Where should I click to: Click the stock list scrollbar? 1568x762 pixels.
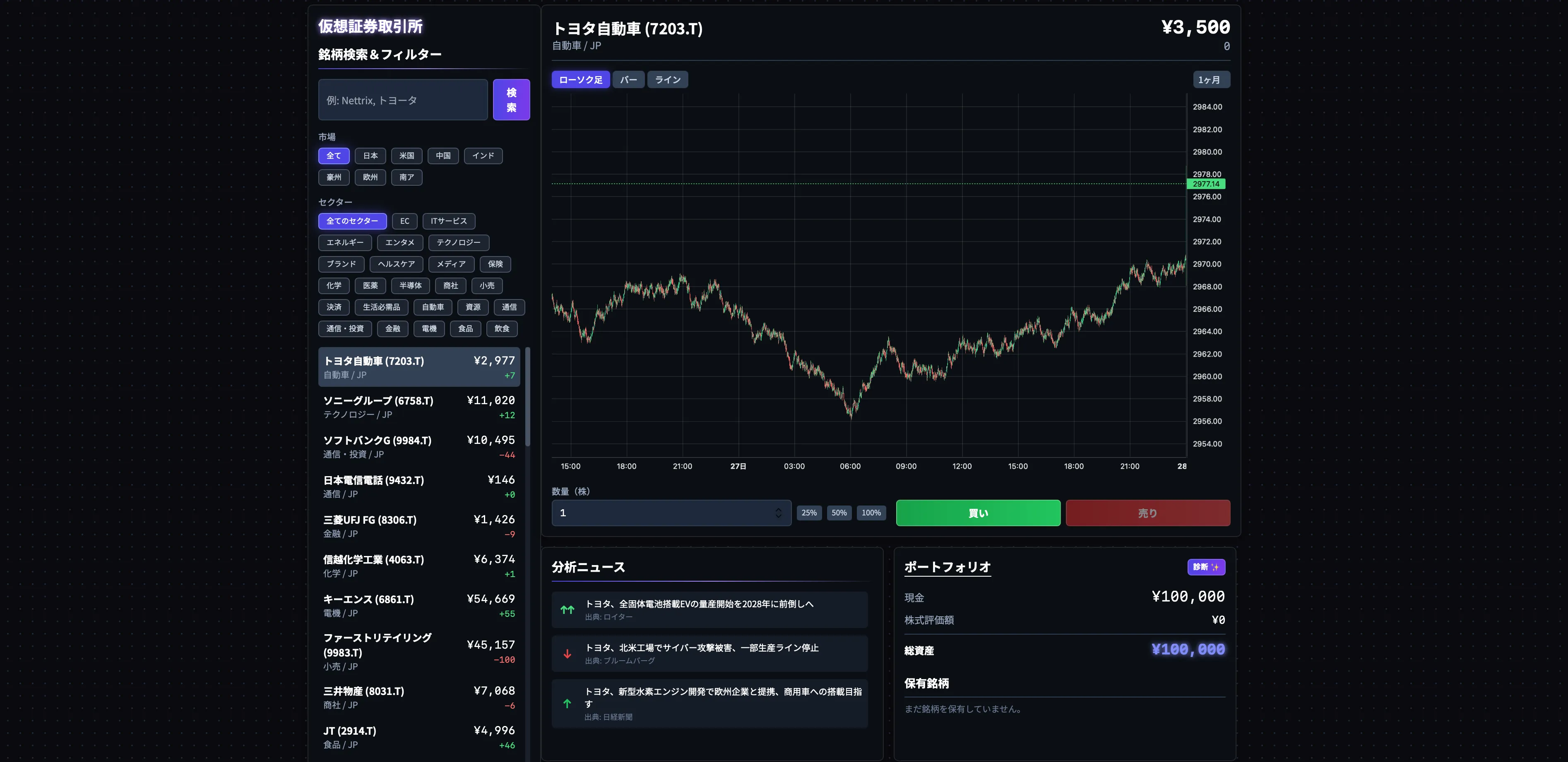coord(528,396)
